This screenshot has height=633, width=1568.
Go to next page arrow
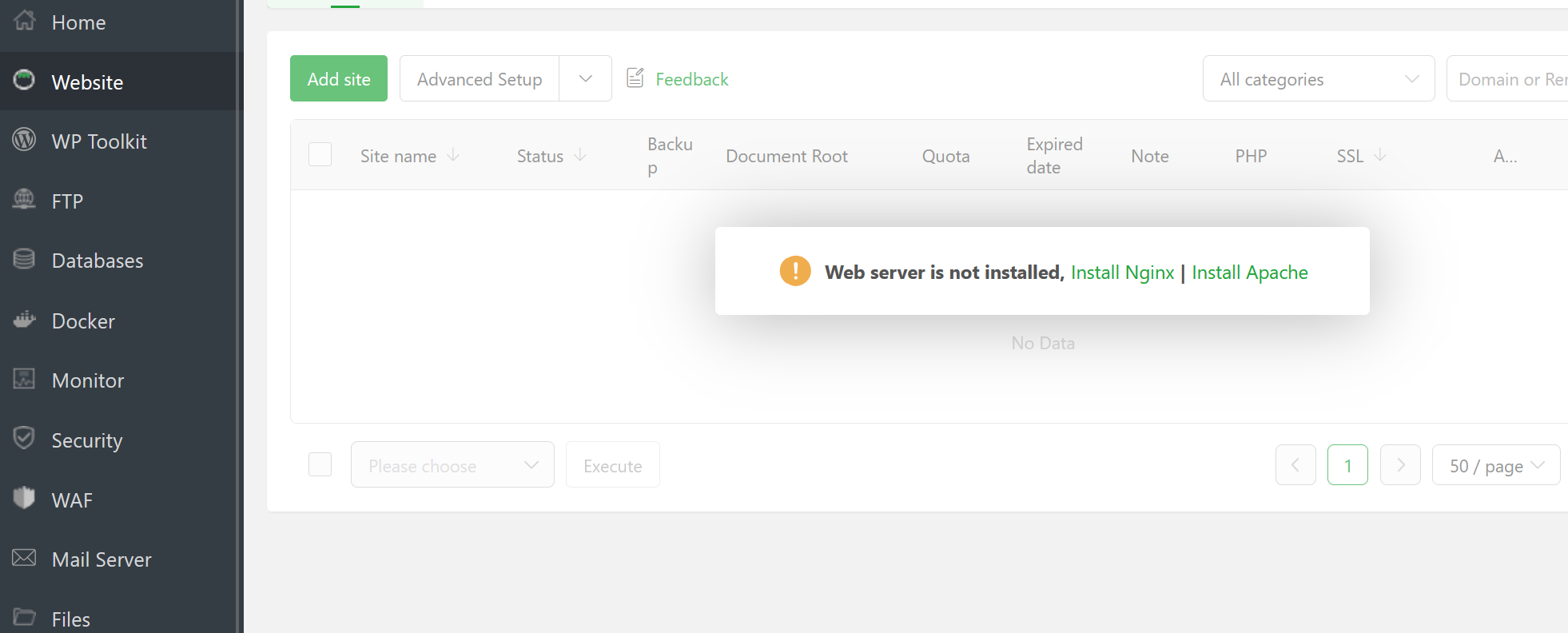[x=1400, y=464]
